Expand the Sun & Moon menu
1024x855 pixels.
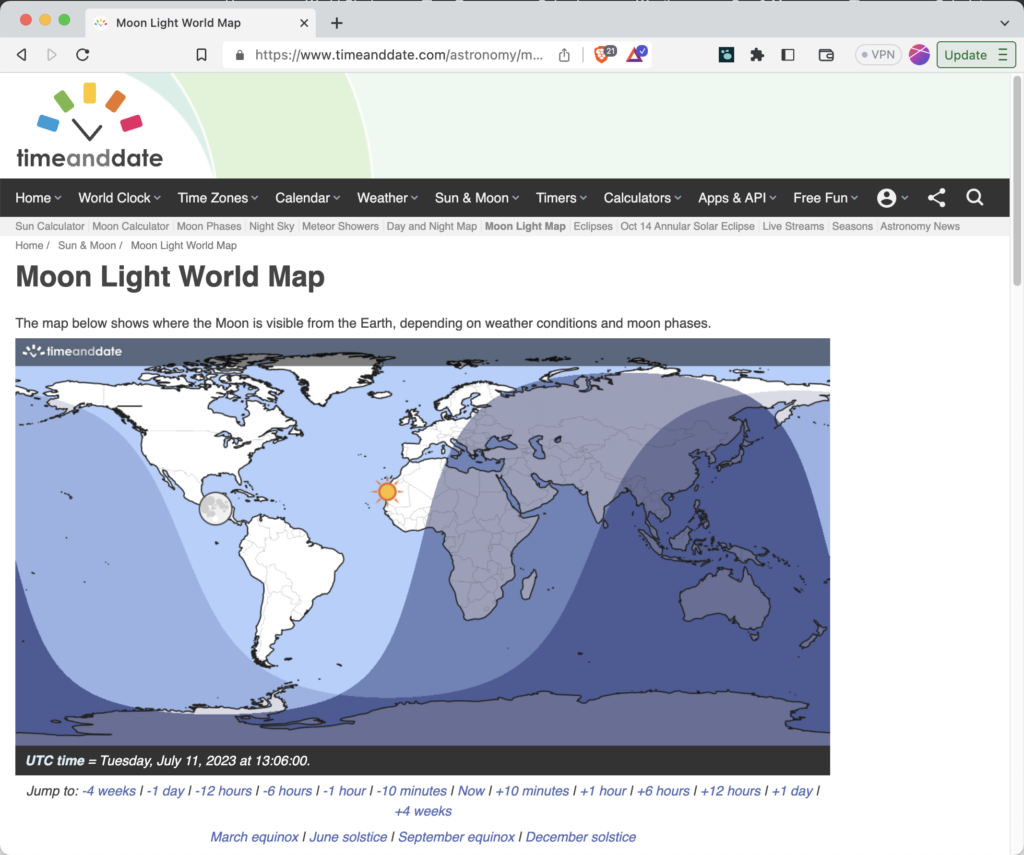coord(477,197)
